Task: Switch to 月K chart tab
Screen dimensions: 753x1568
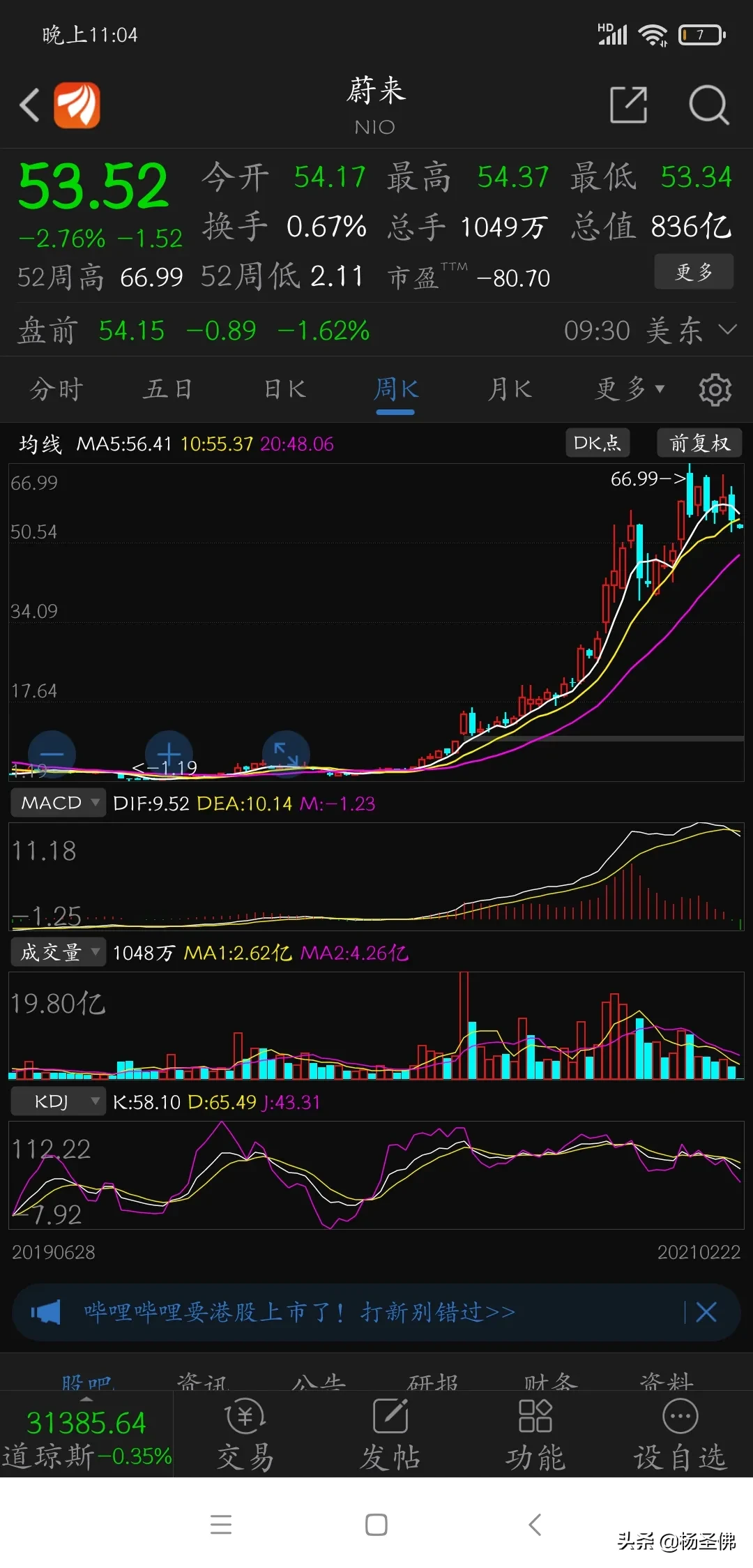Action: click(510, 389)
